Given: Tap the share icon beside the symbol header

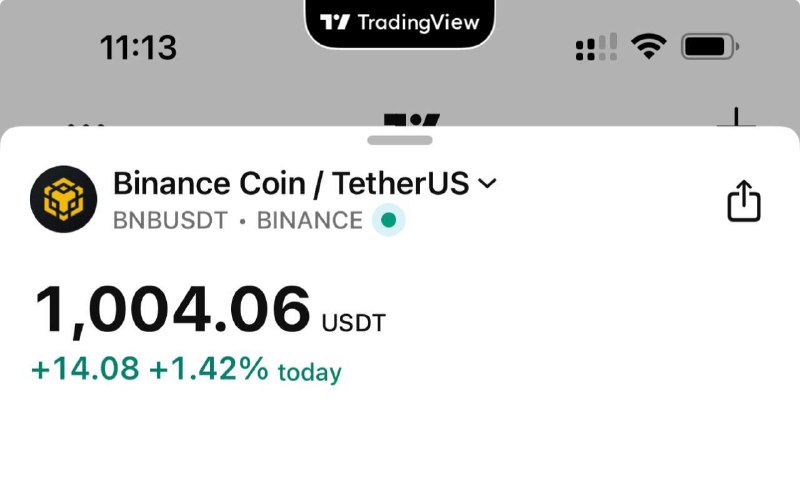Looking at the screenshot, I should tap(743, 201).
